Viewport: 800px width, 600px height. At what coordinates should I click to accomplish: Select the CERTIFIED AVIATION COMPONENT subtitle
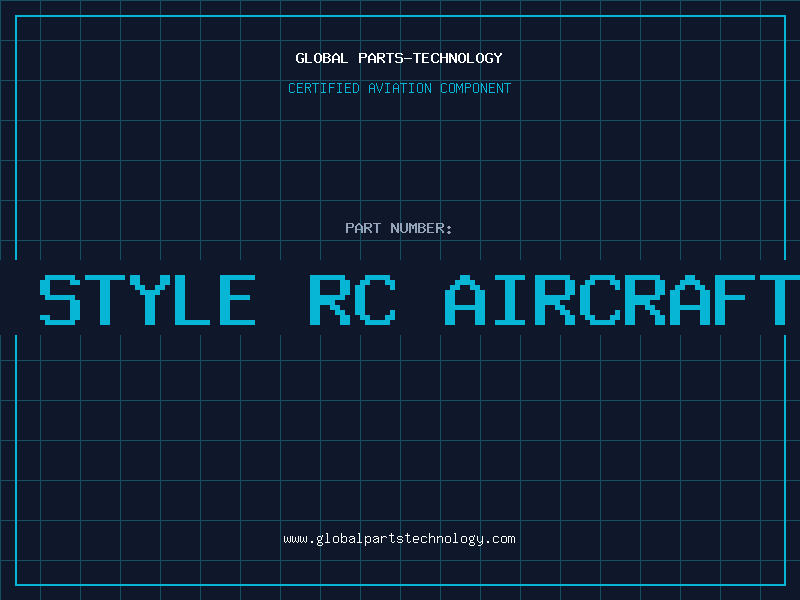tap(399, 88)
